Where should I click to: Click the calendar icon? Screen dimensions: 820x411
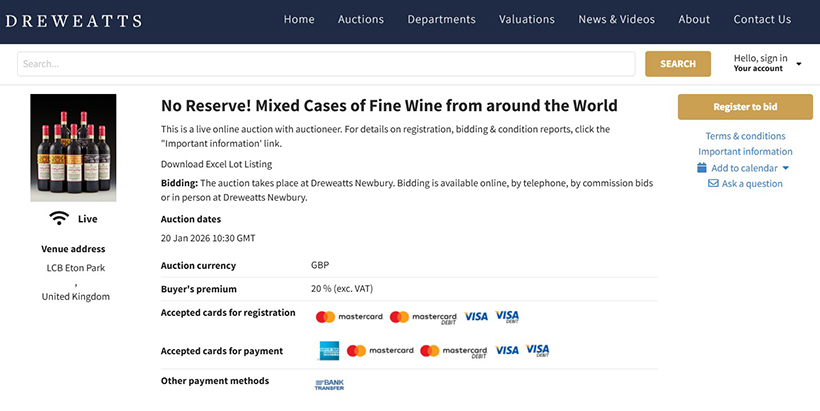pyautogui.click(x=702, y=168)
